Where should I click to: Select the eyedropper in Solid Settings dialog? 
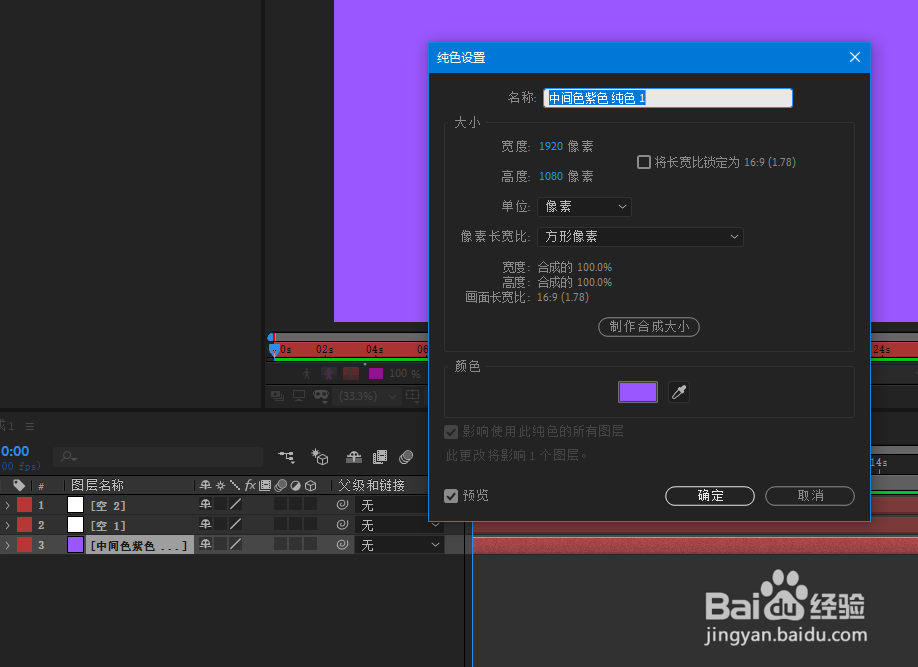click(679, 392)
